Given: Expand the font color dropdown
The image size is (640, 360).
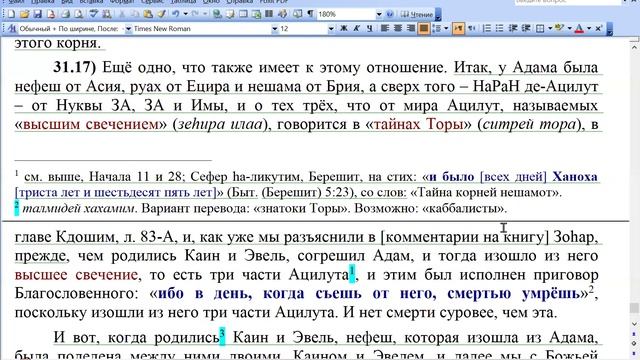Looking at the screenshot, I should tap(589, 28).
